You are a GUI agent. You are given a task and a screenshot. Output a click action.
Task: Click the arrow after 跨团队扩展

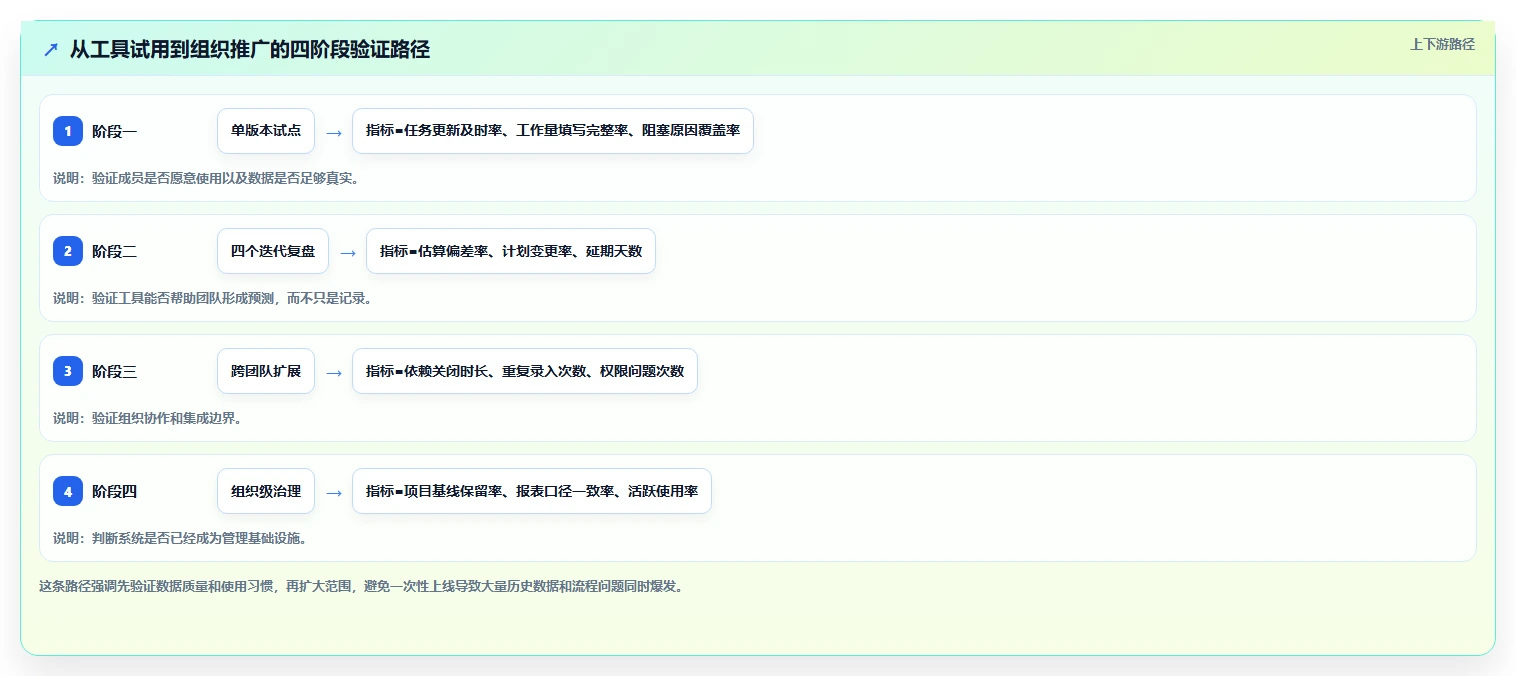point(334,372)
